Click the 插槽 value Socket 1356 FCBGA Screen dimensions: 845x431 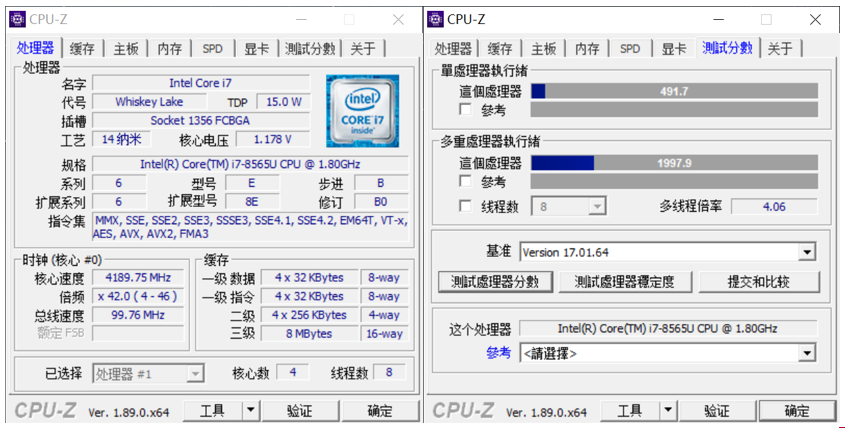click(x=200, y=121)
